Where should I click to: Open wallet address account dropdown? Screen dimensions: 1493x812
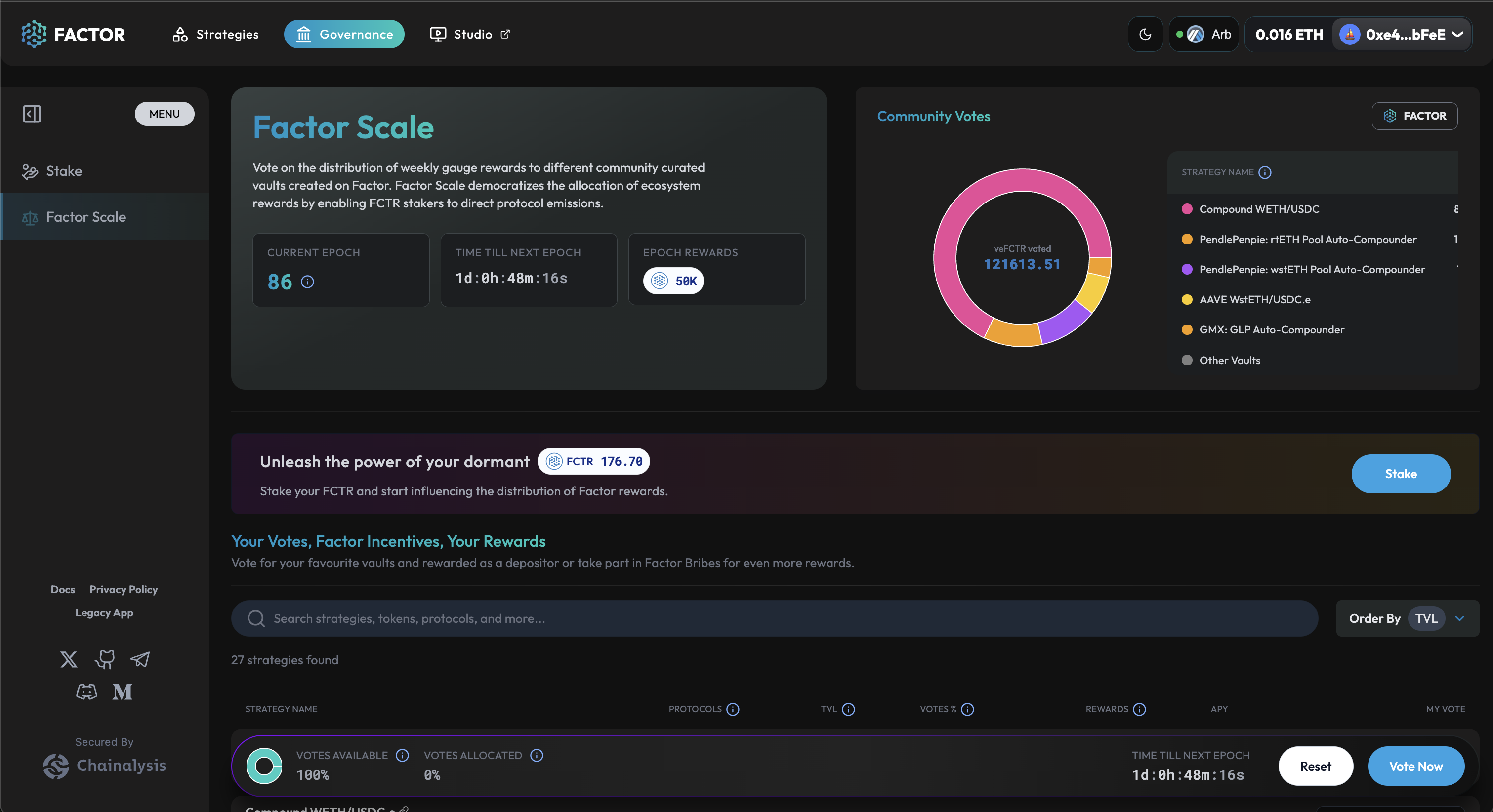(x=1402, y=35)
